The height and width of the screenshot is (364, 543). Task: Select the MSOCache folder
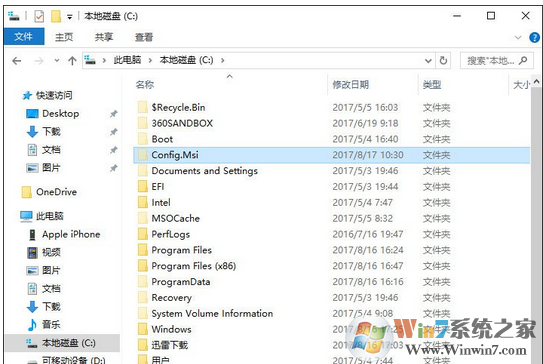click(x=176, y=219)
